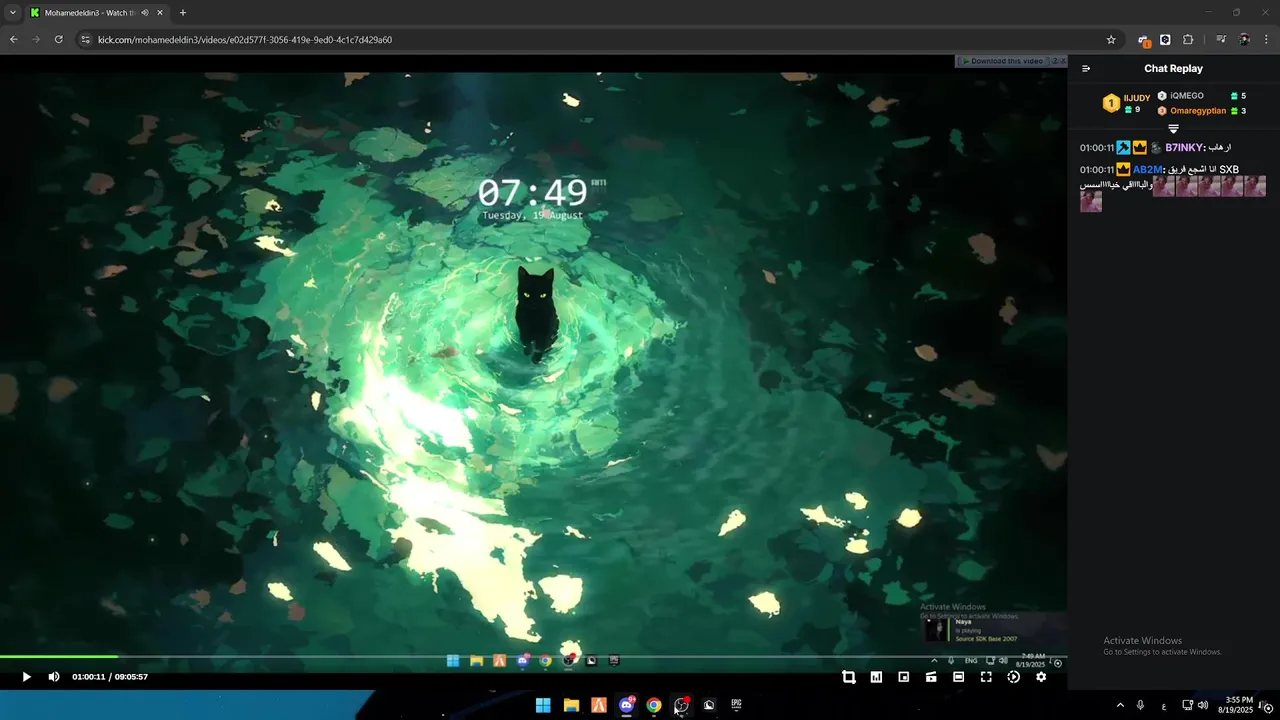This screenshot has width=1280, height=720.
Task: Switch the keyboard input language indicator
Action: pos(1164,706)
